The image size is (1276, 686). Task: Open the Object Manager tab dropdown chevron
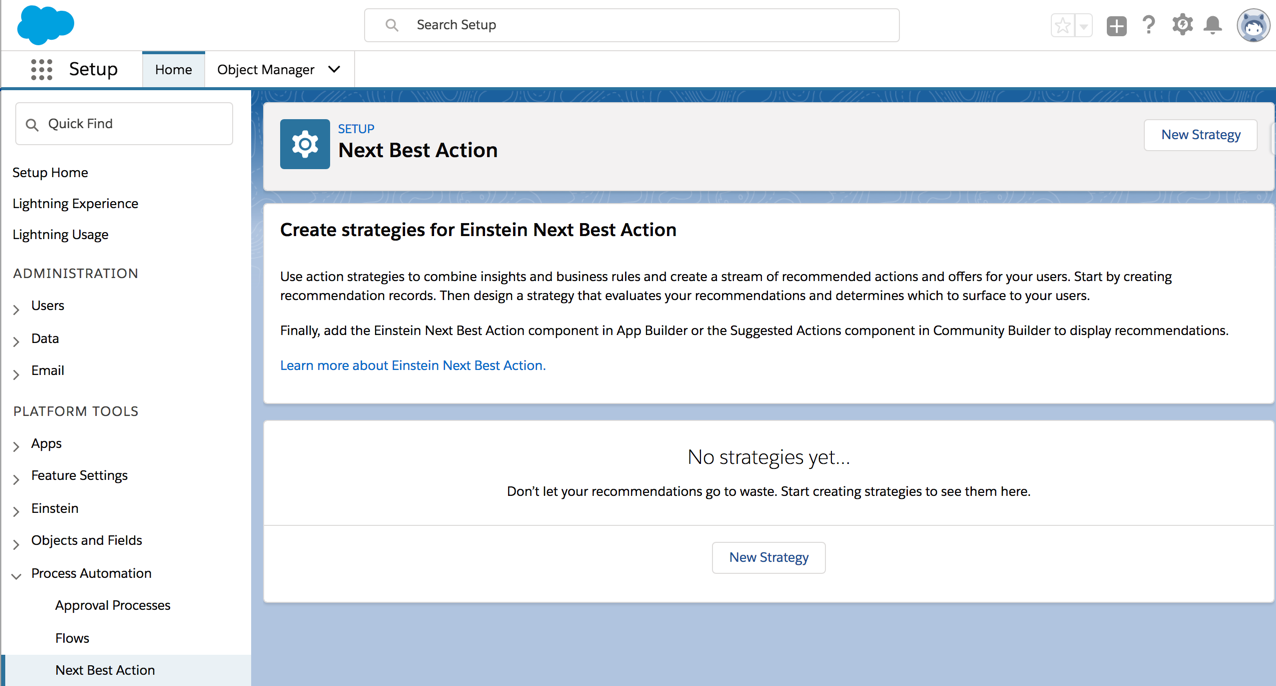pos(334,69)
